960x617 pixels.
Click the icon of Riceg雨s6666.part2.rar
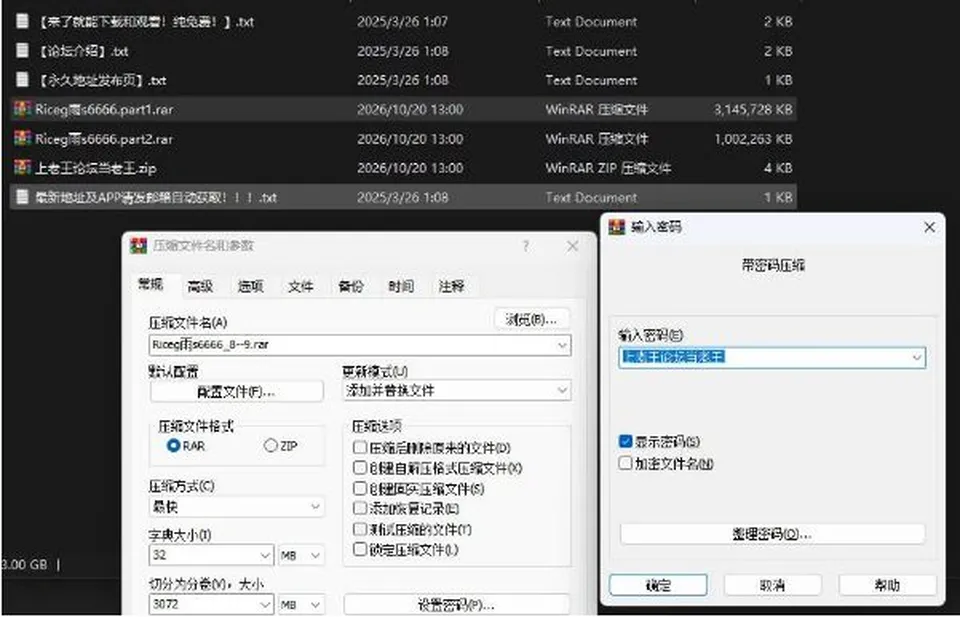[x=22, y=138]
